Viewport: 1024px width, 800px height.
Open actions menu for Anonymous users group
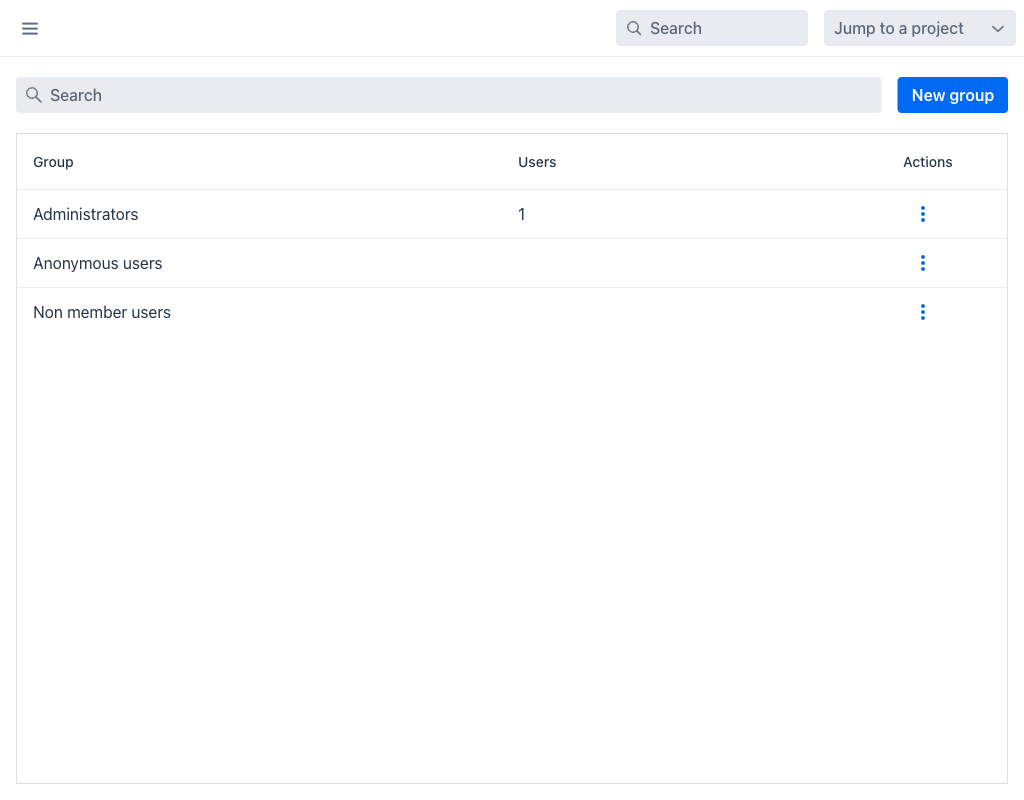[x=922, y=263]
